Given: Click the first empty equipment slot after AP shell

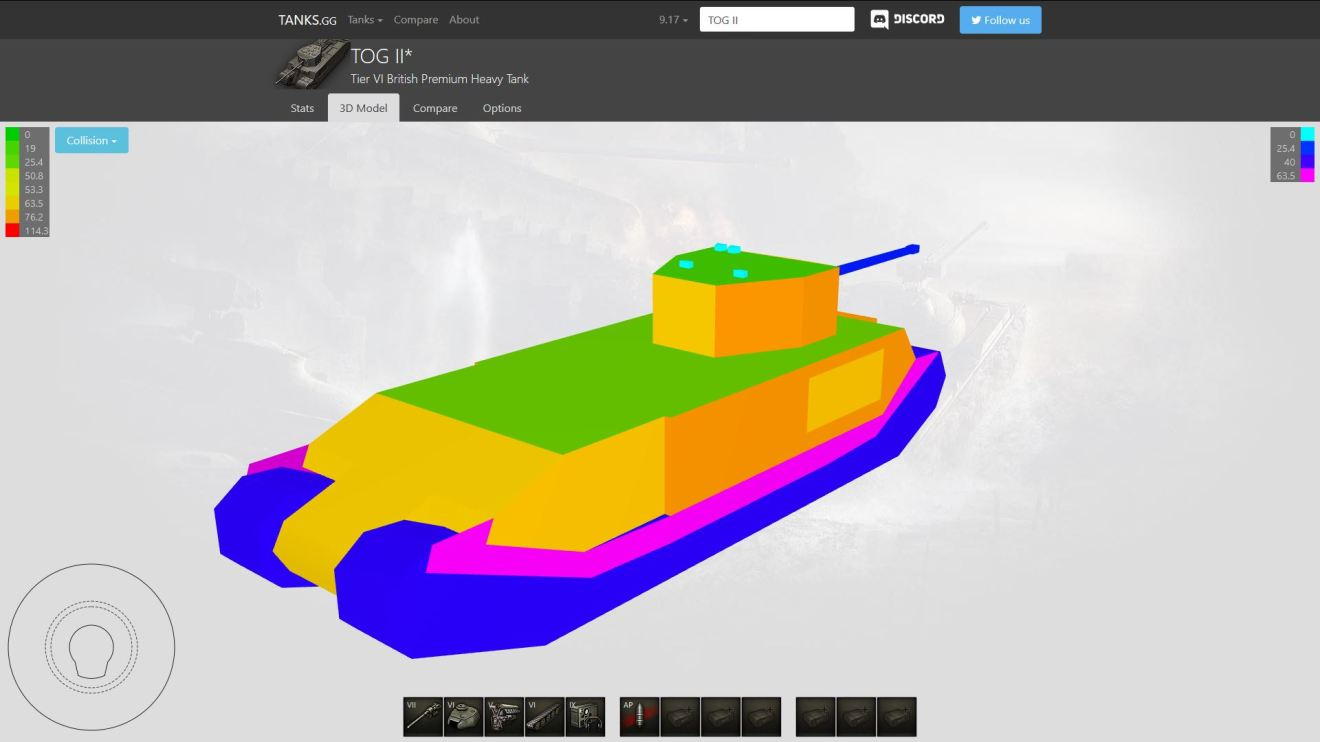Looking at the screenshot, I should coord(680,717).
